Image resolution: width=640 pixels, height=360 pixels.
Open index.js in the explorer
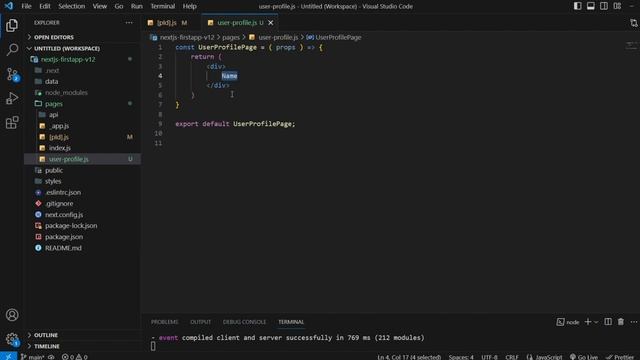click(x=83, y=148)
